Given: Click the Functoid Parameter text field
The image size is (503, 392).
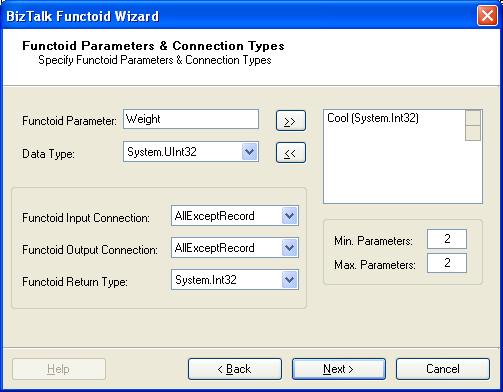Looking at the screenshot, I should (191, 119).
